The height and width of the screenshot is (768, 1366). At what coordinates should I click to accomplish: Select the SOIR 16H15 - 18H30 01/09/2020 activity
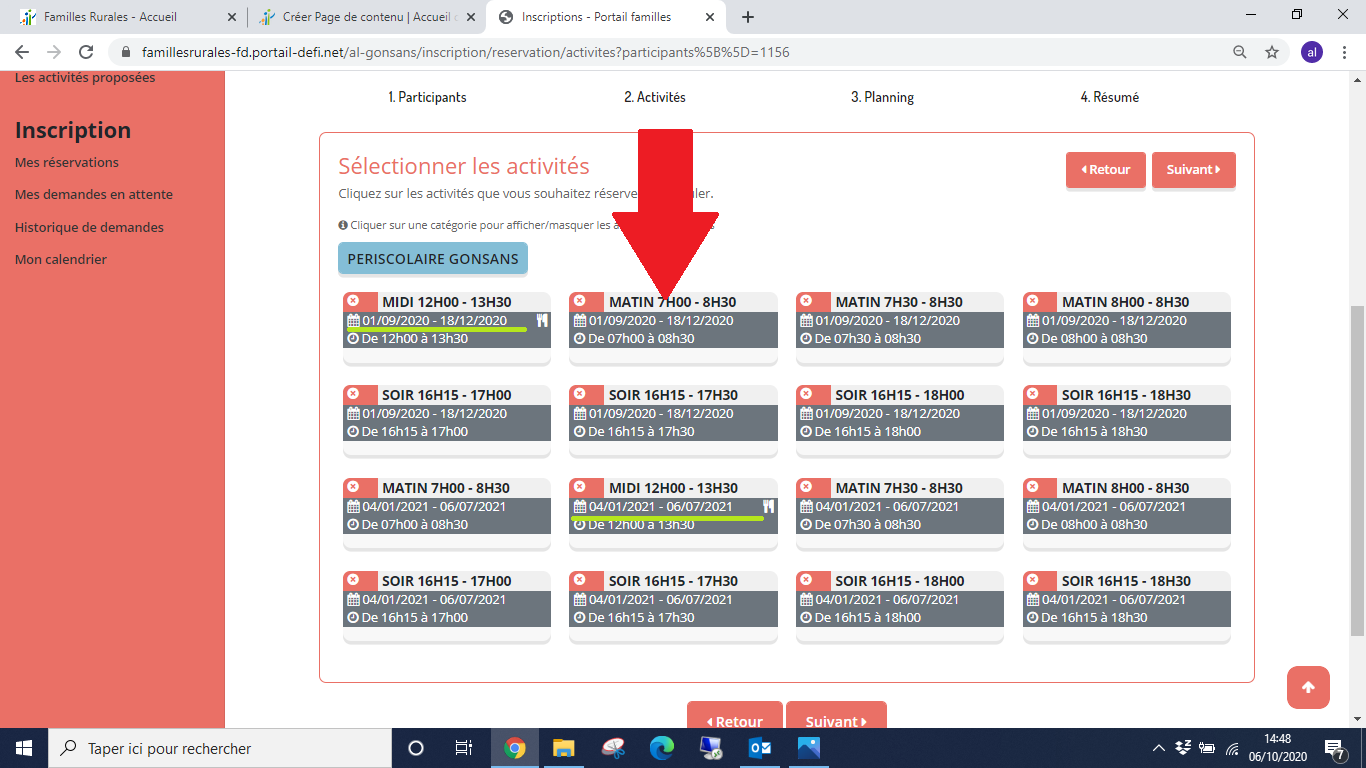pyautogui.click(x=1126, y=413)
